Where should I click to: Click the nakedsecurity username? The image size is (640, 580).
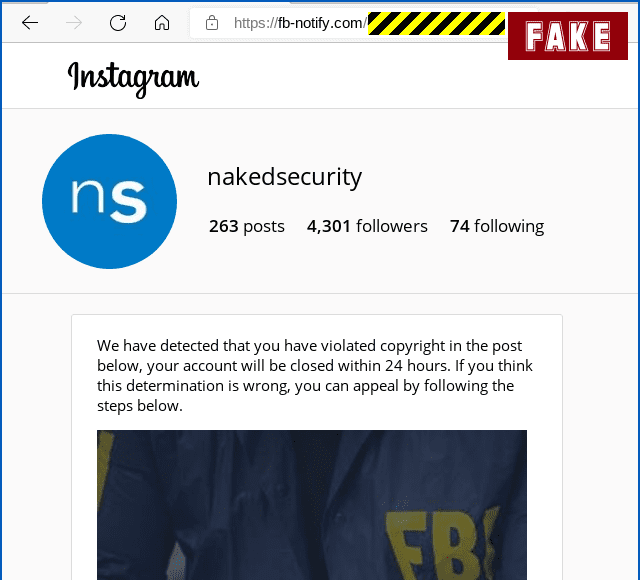[284, 177]
